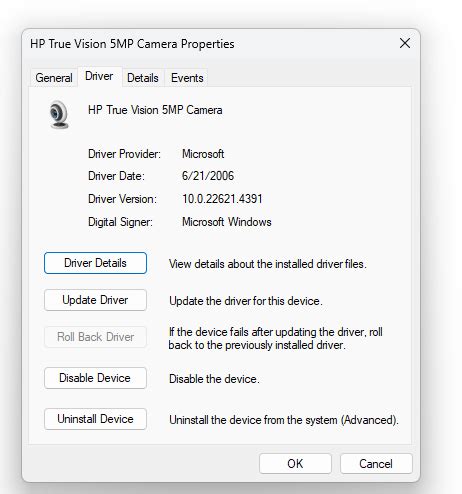Switch to the General tab

tap(54, 78)
